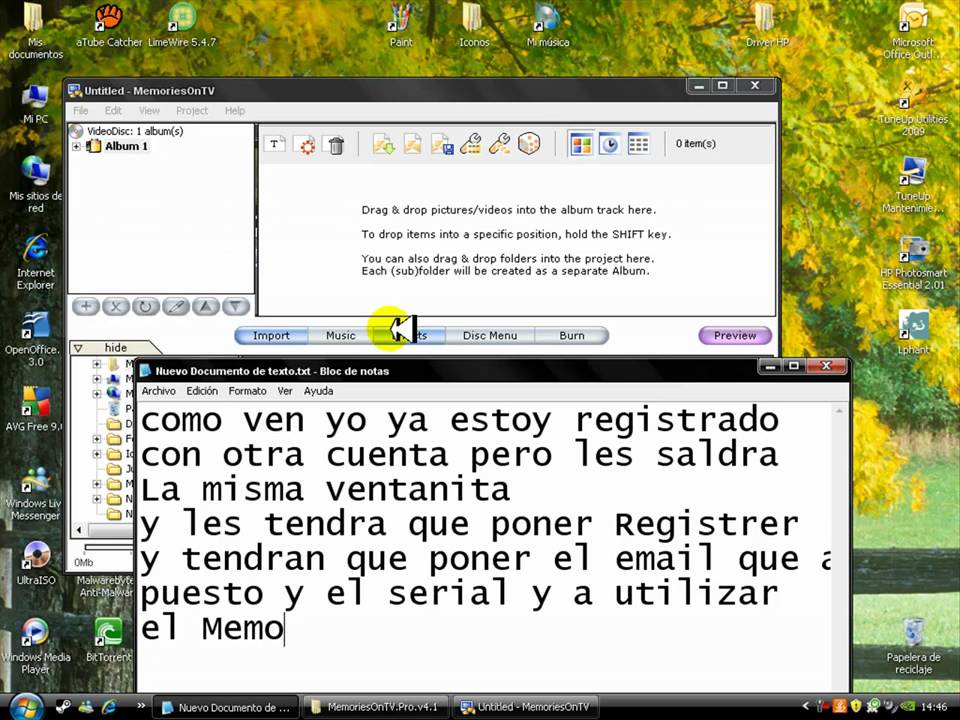The image size is (960, 720).
Task: Select LimeWire 5.4.7 desktop icon
Action: [182, 26]
